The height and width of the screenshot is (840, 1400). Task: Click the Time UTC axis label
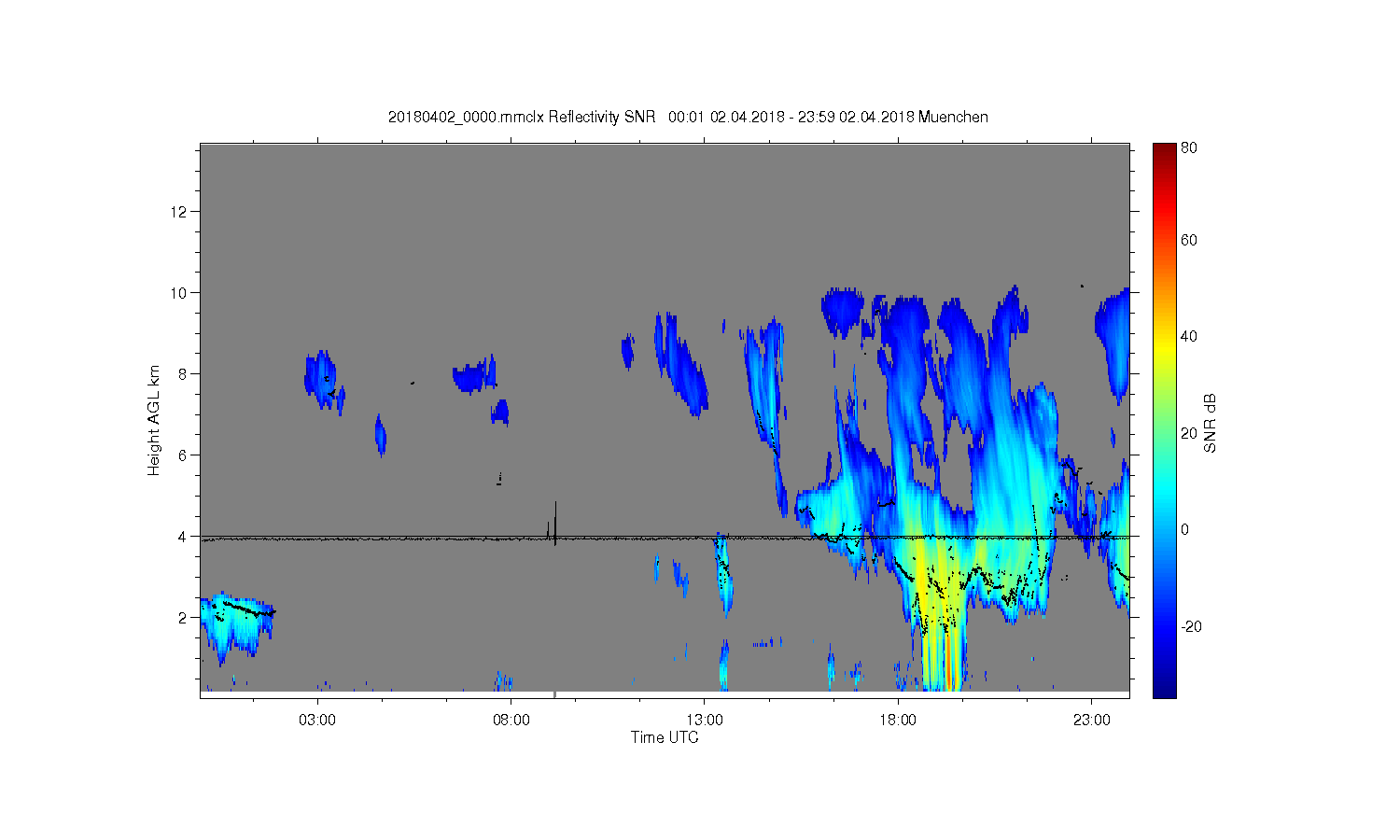coord(665,737)
